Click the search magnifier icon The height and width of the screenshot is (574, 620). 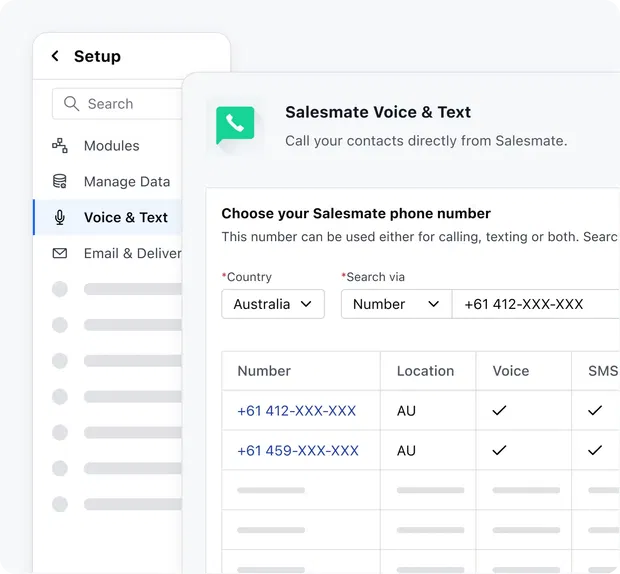tap(71, 104)
